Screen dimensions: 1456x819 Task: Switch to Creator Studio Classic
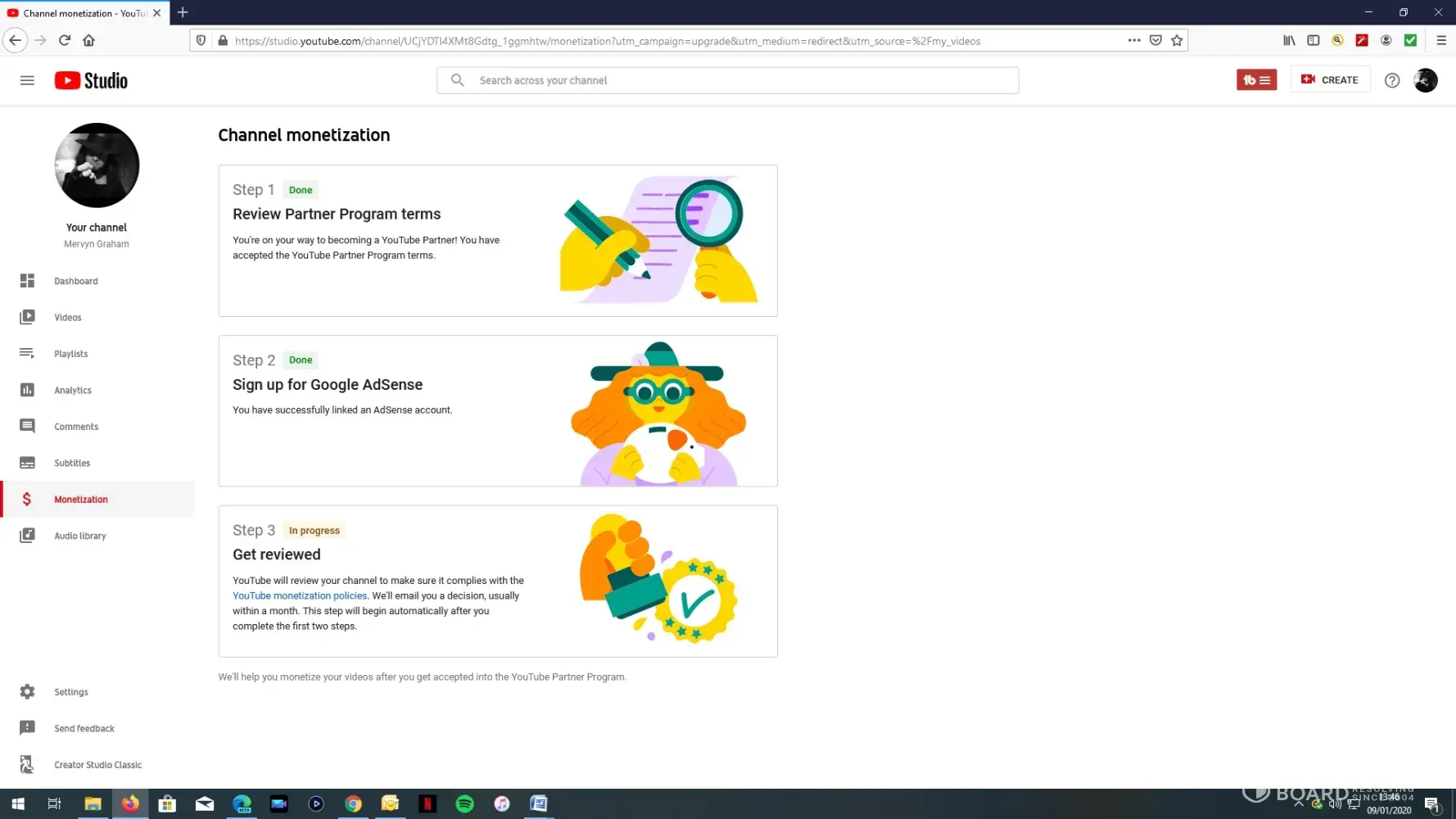tap(97, 765)
